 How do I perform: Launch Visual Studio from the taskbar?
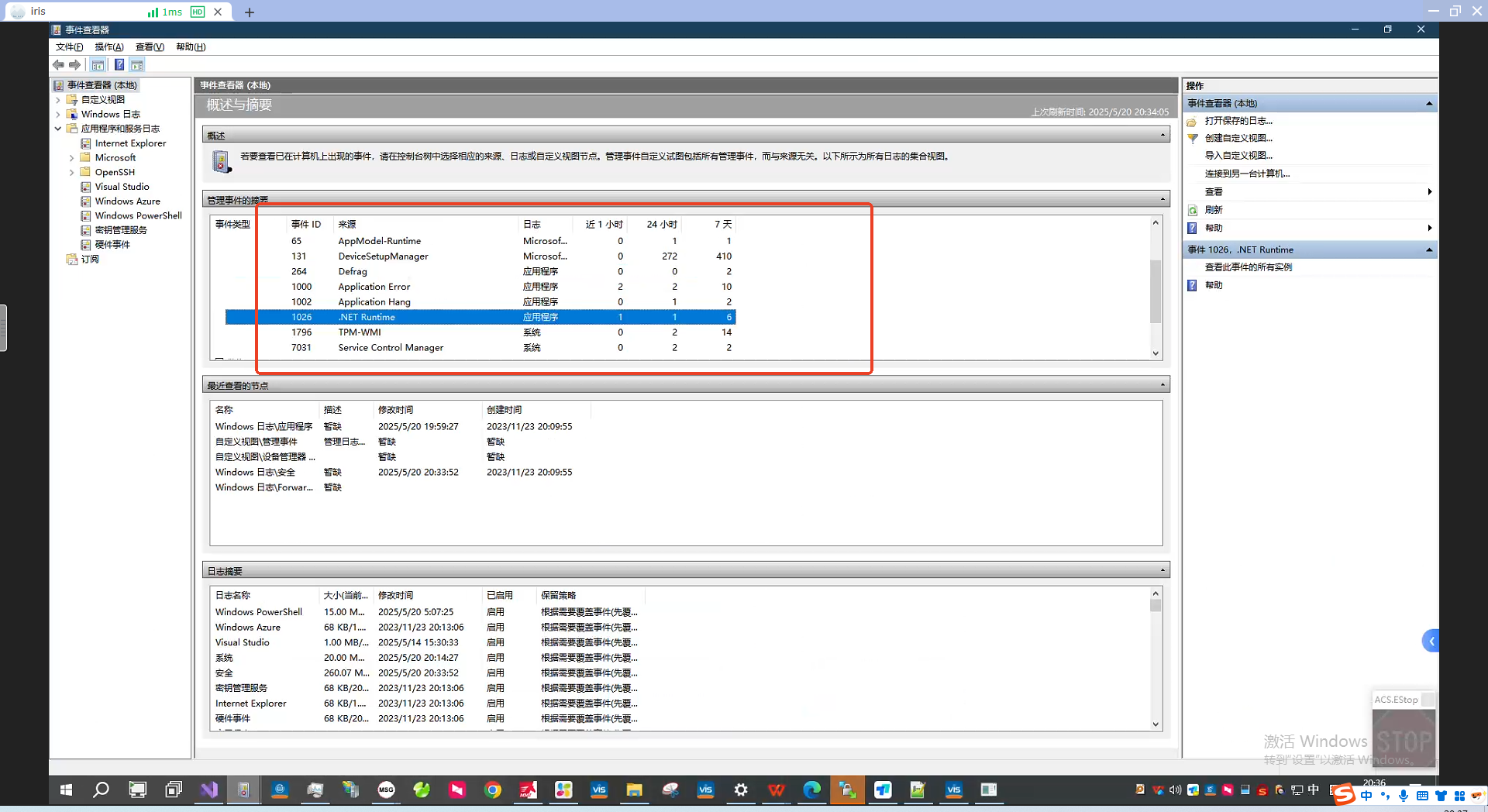(208, 790)
